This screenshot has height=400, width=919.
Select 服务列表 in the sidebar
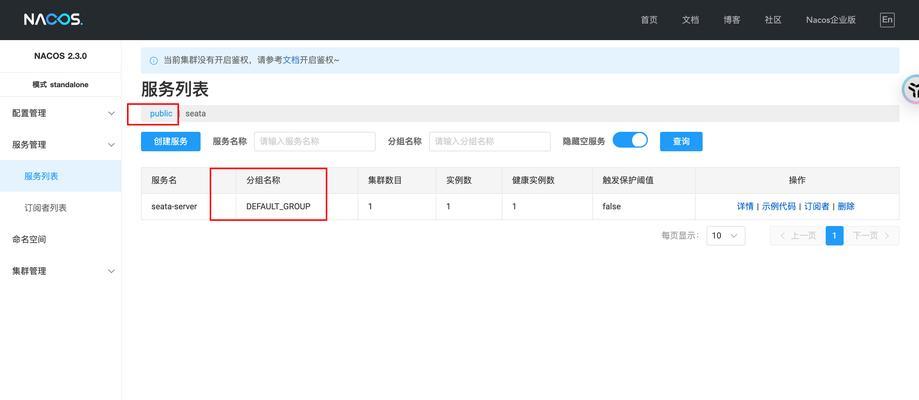(x=60, y=176)
